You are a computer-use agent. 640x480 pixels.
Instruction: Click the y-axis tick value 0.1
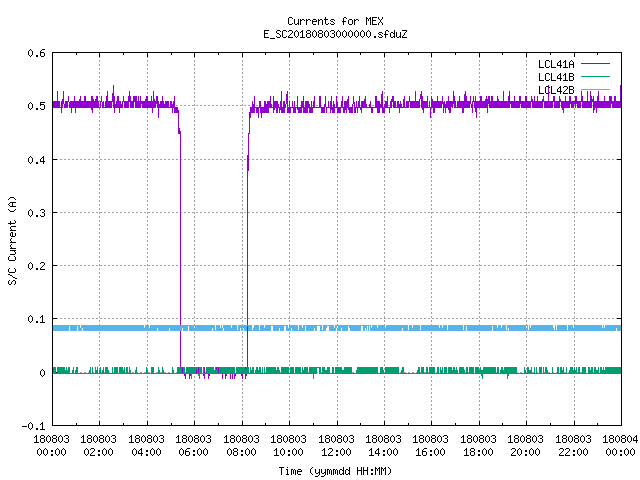pos(36,319)
